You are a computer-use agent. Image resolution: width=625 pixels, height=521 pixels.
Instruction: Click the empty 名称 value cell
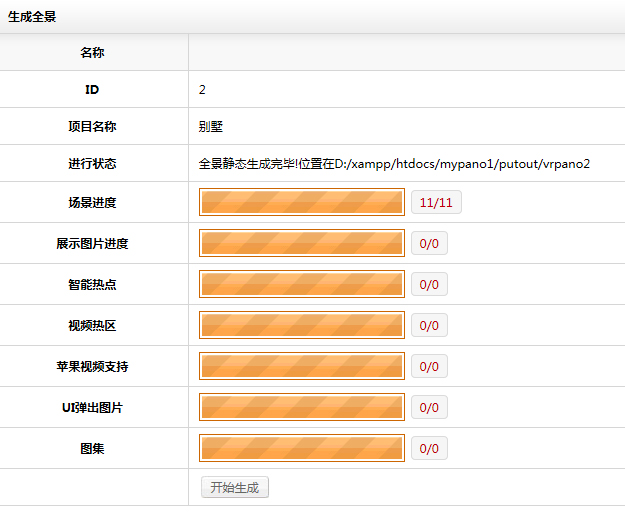[405, 52]
